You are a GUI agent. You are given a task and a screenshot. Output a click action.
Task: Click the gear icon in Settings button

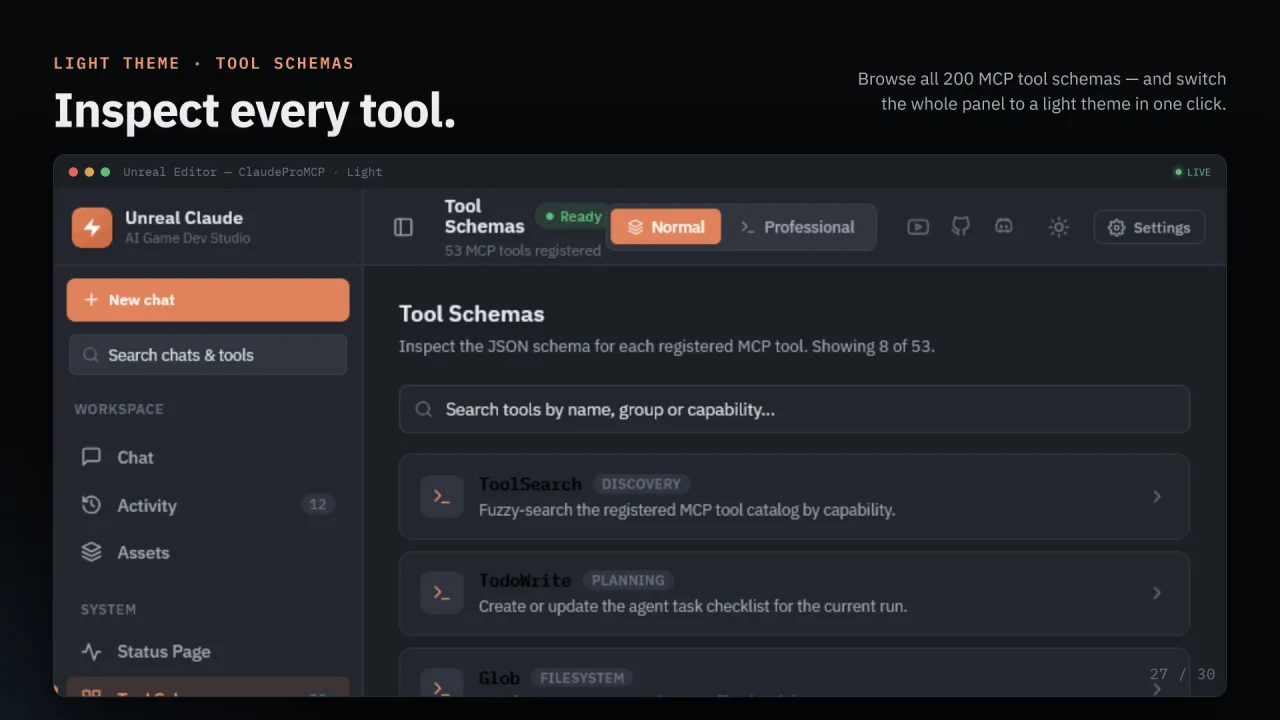point(1117,227)
